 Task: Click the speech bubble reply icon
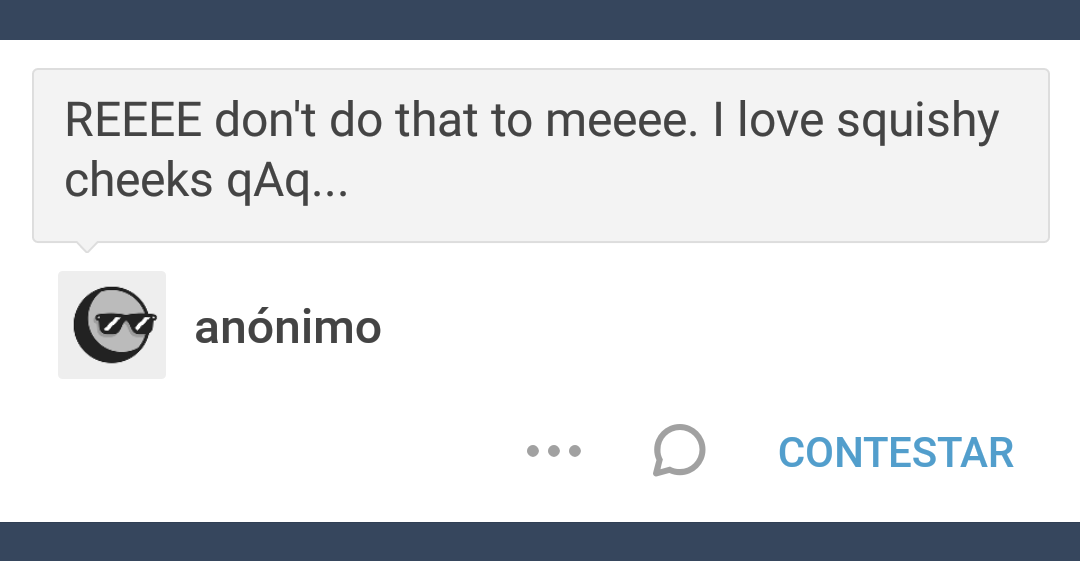coord(679,451)
